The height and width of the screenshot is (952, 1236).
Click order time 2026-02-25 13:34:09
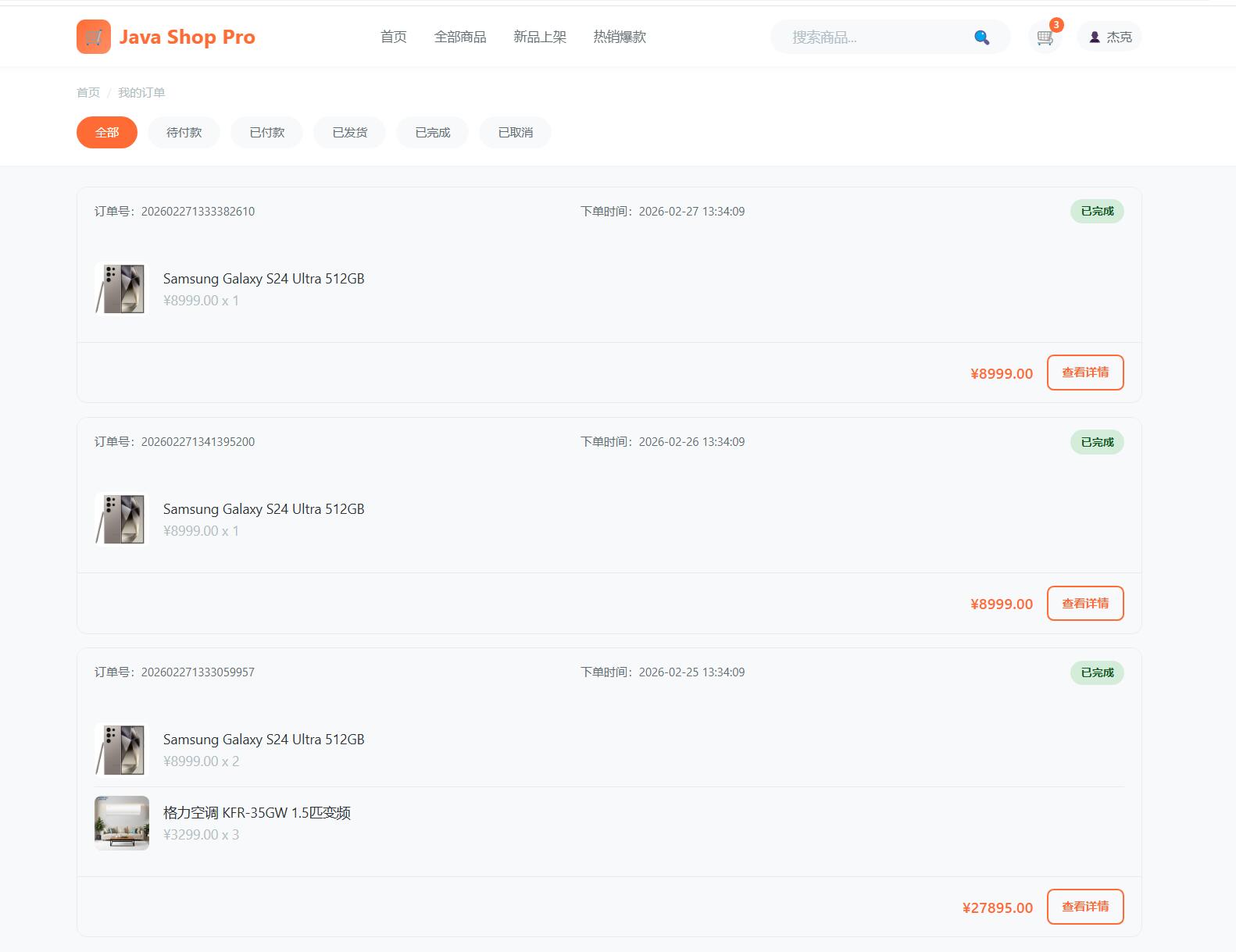pyautogui.click(x=691, y=672)
